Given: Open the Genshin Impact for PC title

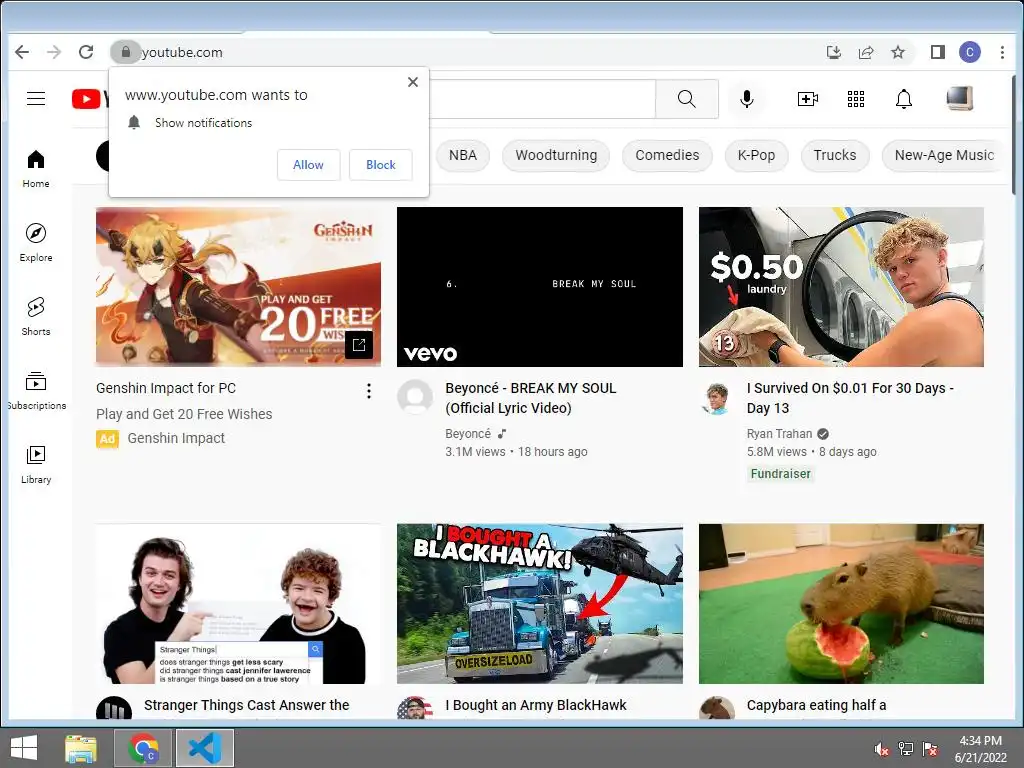Looking at the screenshot, I should point(166,388).
